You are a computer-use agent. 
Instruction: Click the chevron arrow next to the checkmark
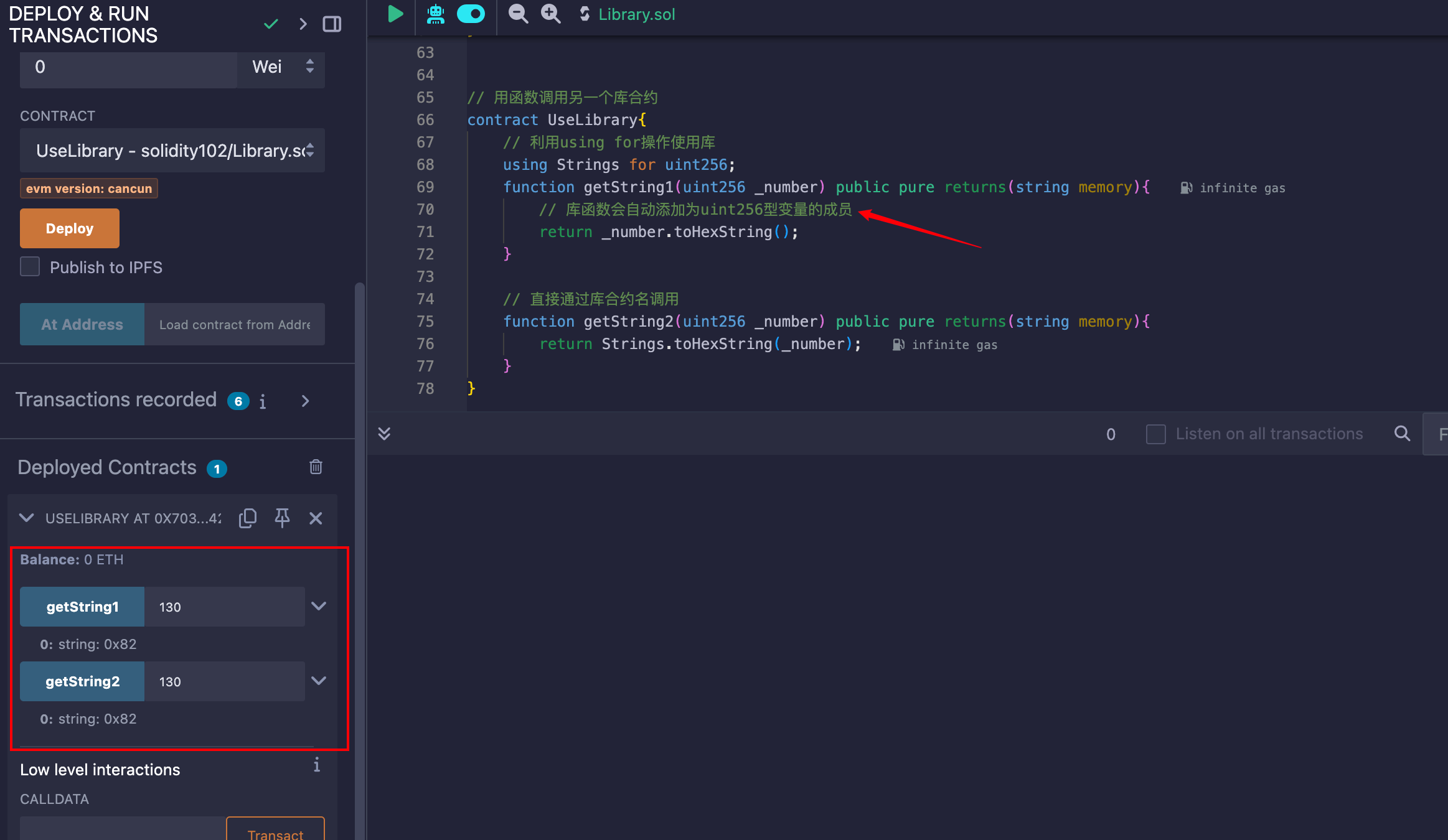click(303, 24)
